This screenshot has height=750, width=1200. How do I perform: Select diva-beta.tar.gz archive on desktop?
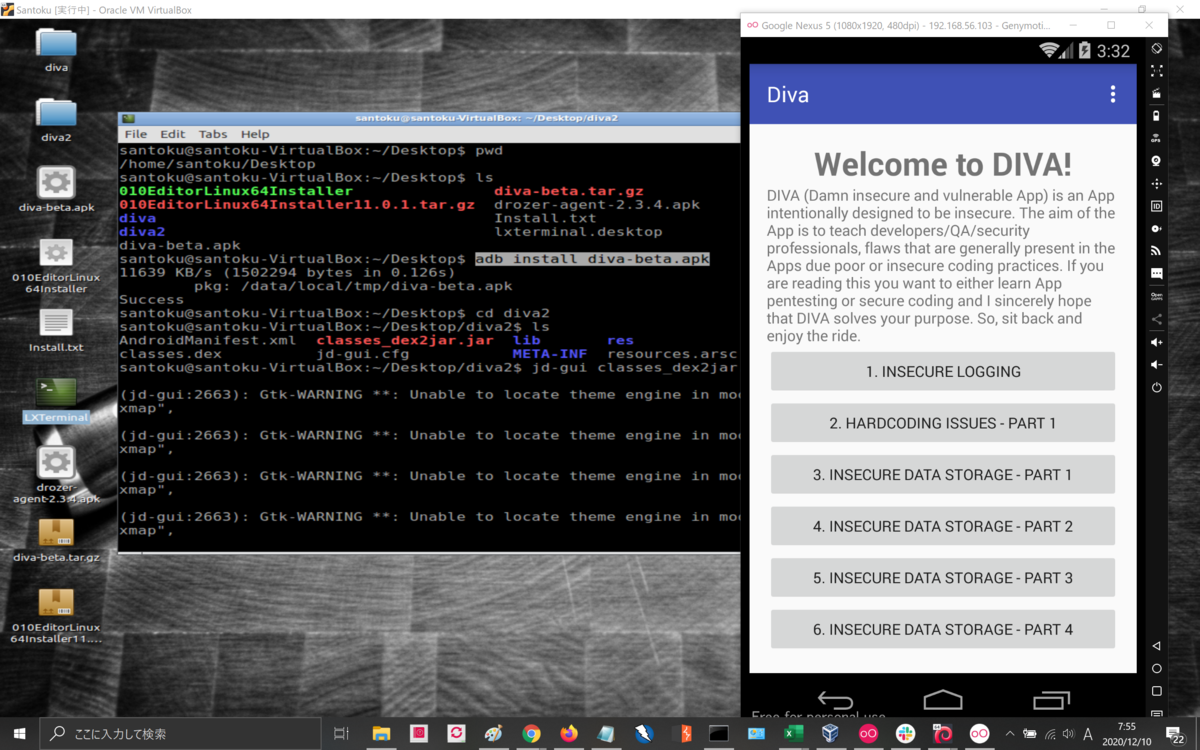coord(56,540)
